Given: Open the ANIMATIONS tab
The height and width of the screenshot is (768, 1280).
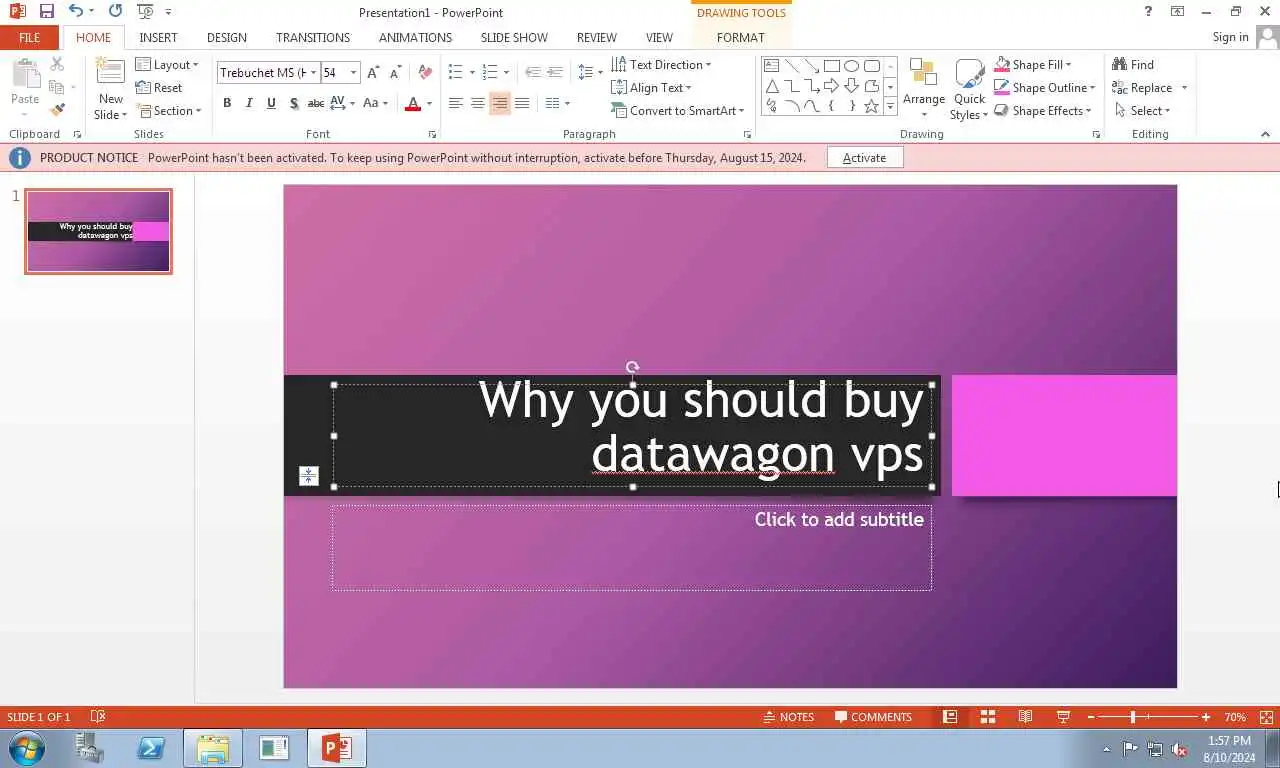Looking at the screenshot, I should 415,37.
